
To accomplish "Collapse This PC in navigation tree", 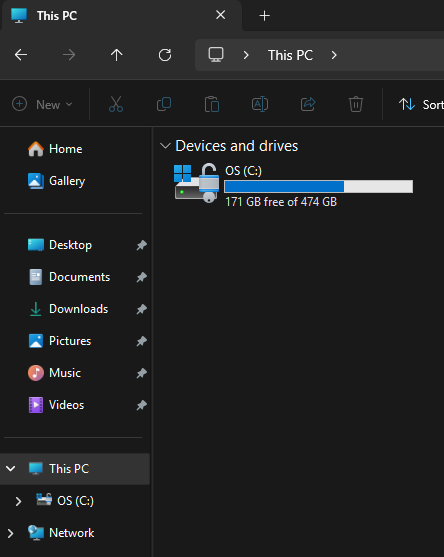I will pyautogui.click(x=11, y=469).
